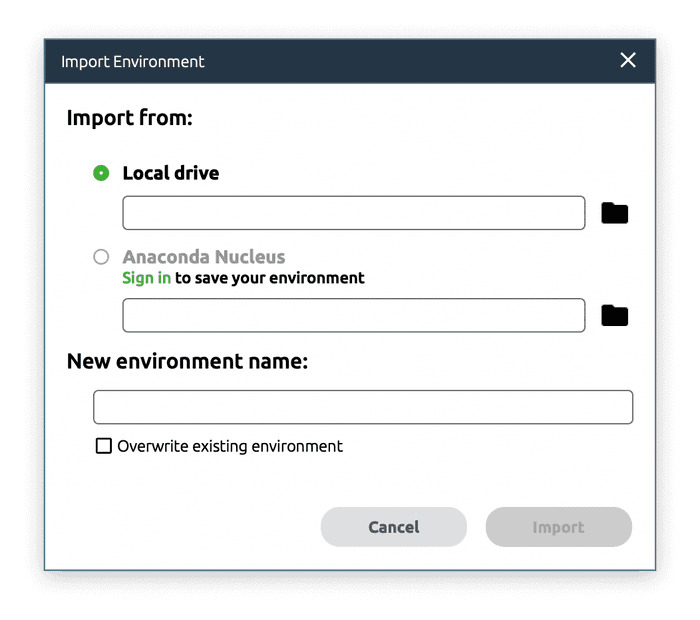Click the New environment name: heading
Image resolution: width=700 pixels, height=620 pixels.
click(187, 361)
